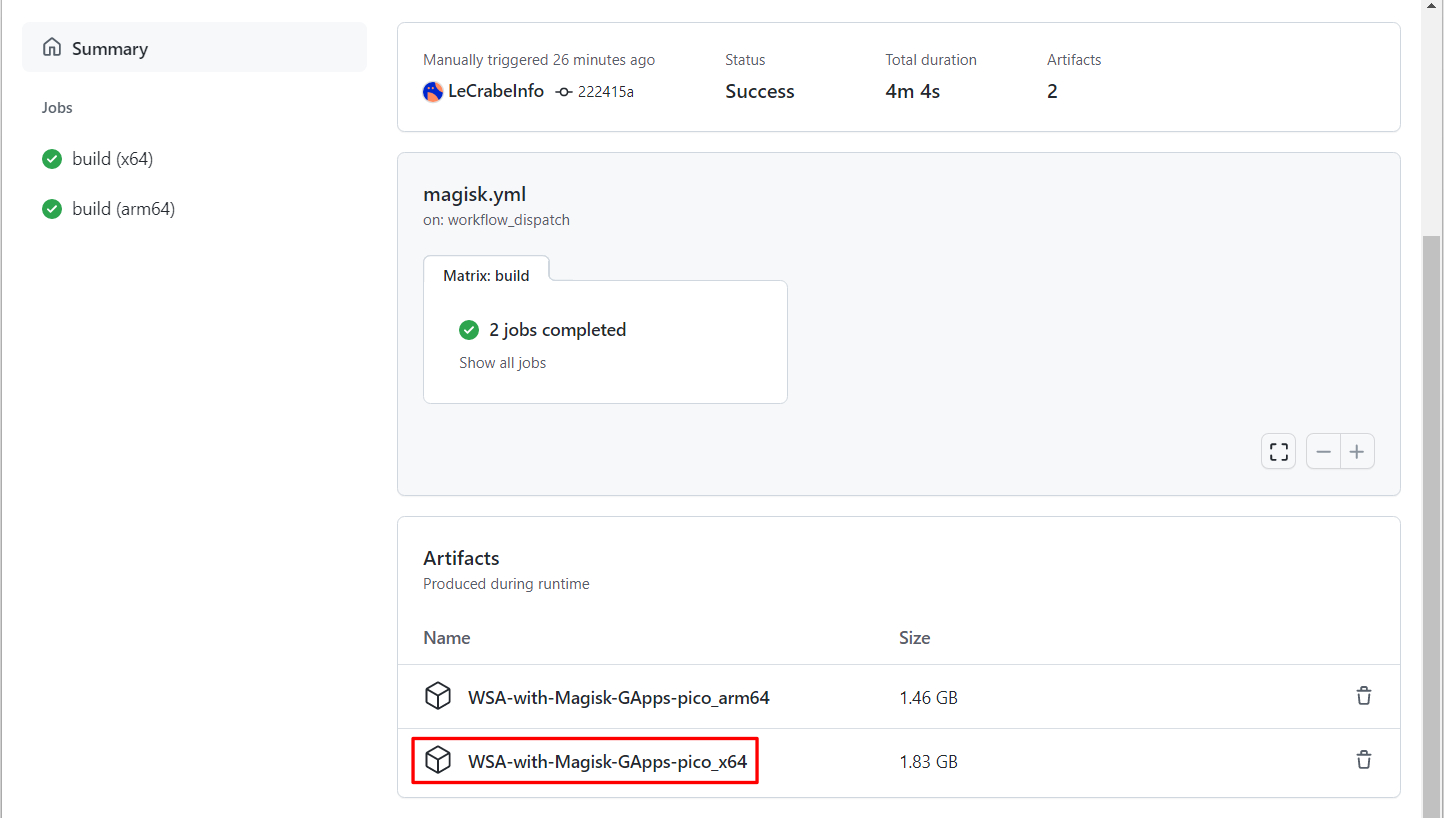Viewport: 1444px width, 818px height.
Task: Click the LeCrabeInfo avatar image
Action: [x=433, y=92]
